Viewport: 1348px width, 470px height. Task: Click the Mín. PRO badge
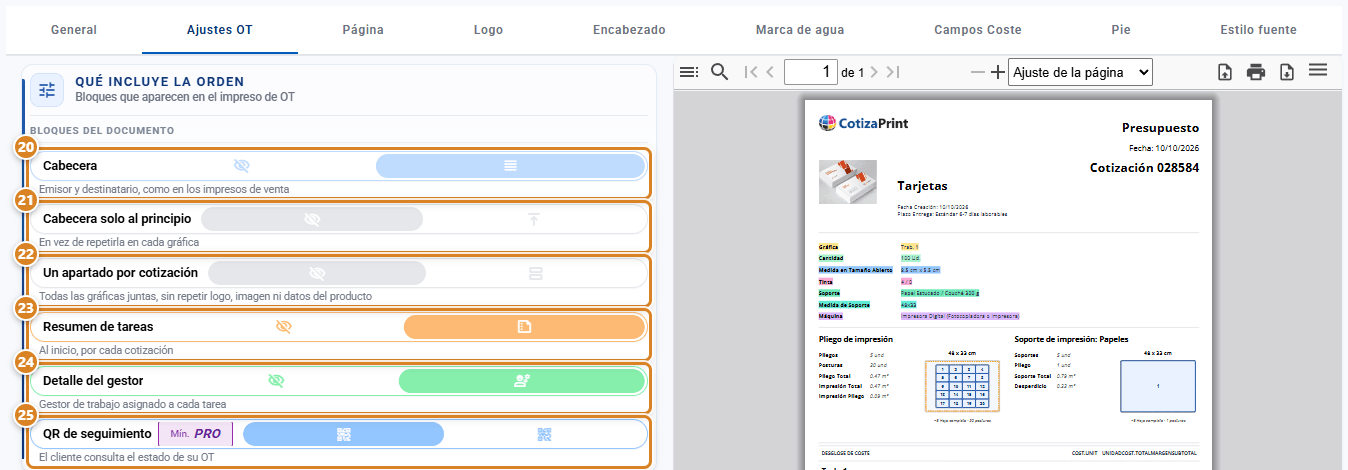(196, 434)
